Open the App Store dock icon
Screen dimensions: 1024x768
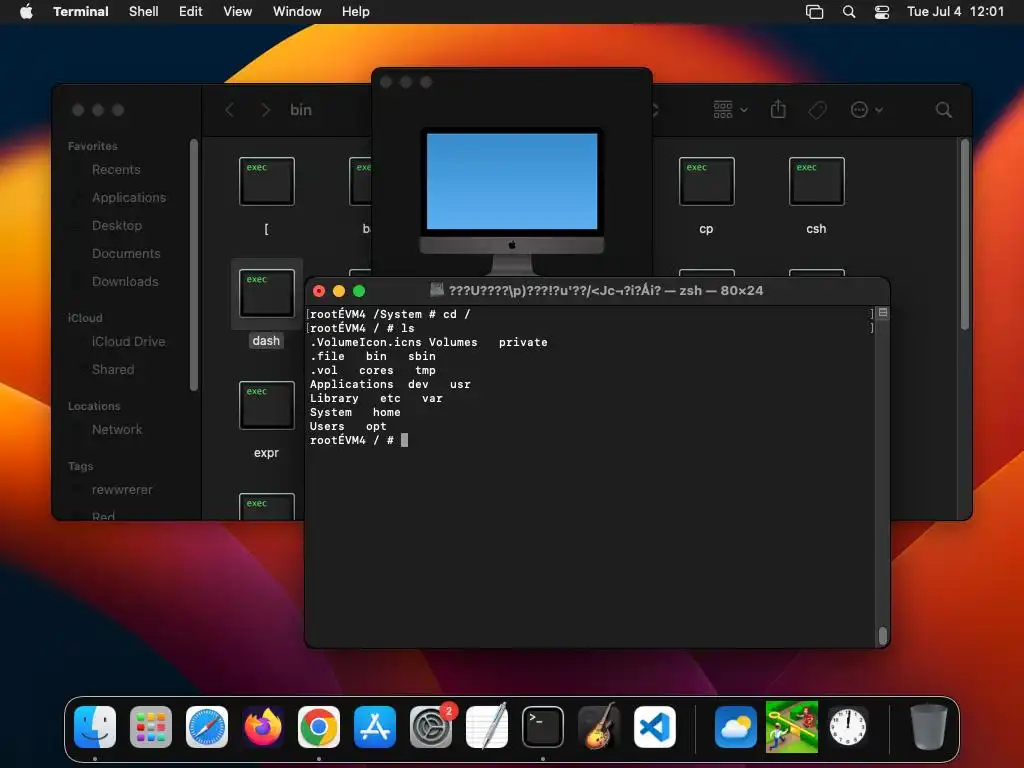tap(375, 727)
